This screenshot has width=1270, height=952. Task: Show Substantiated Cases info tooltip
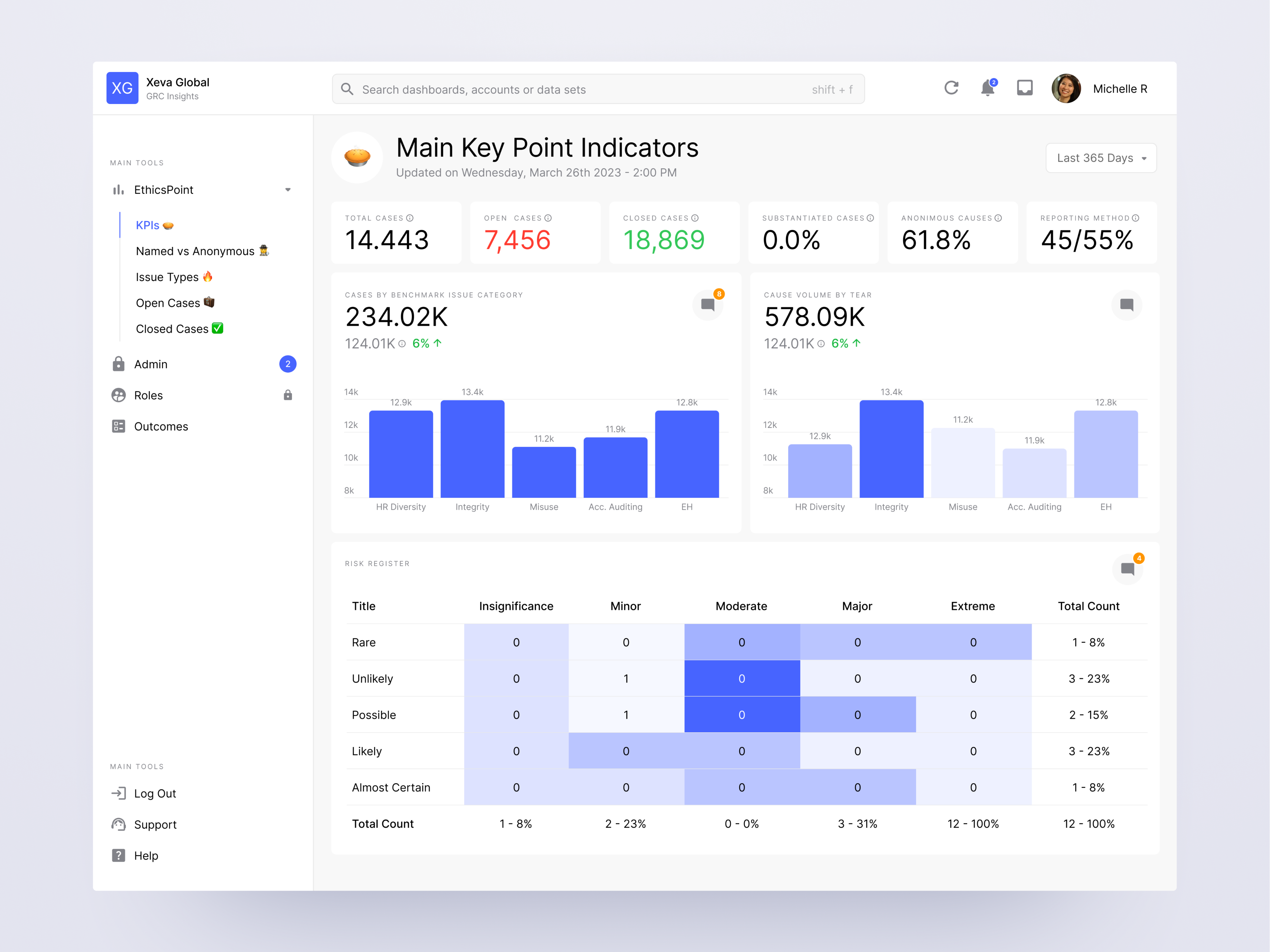click(870, 218)
